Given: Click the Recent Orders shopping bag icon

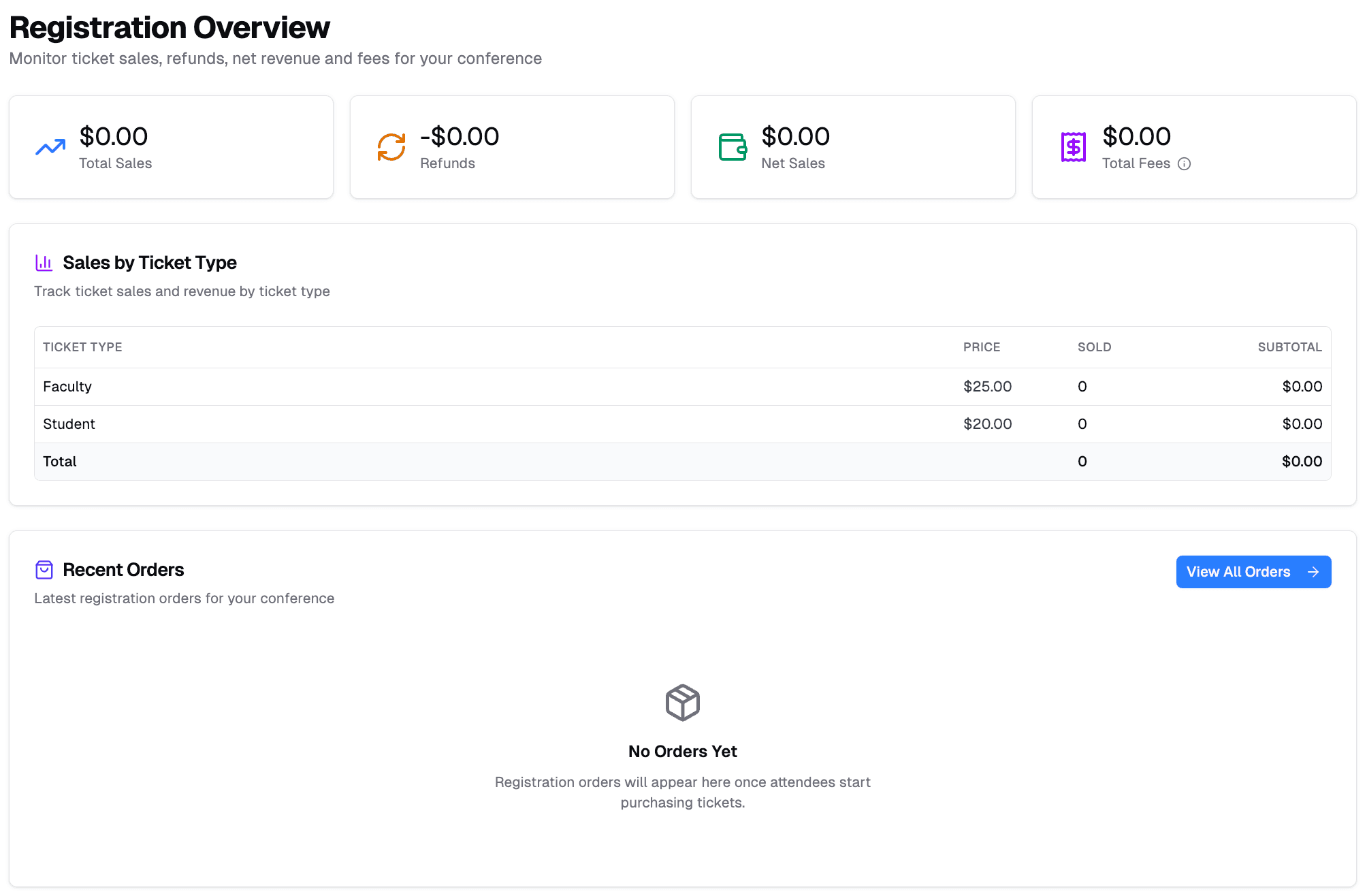Looking at the screenshot, I should click(44, 569).
